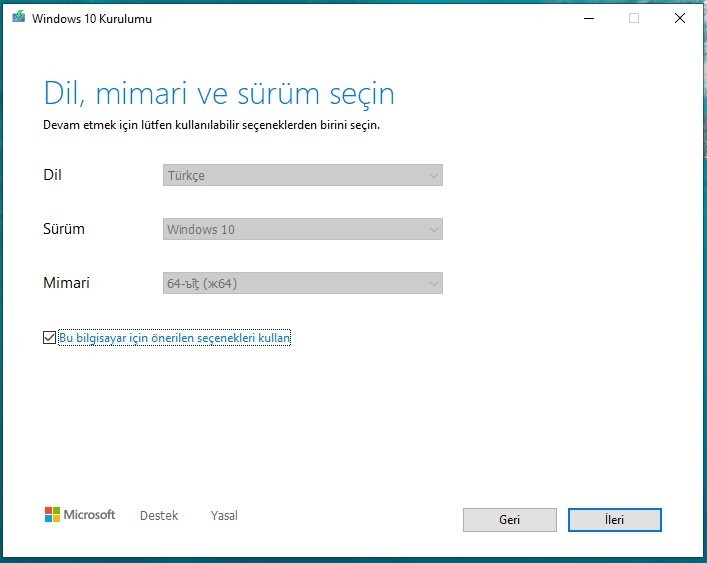Click the 'Dil, mimari ve sürüm seçin' heading
Viewport: 707px width, 563px height.
(219, 94)
